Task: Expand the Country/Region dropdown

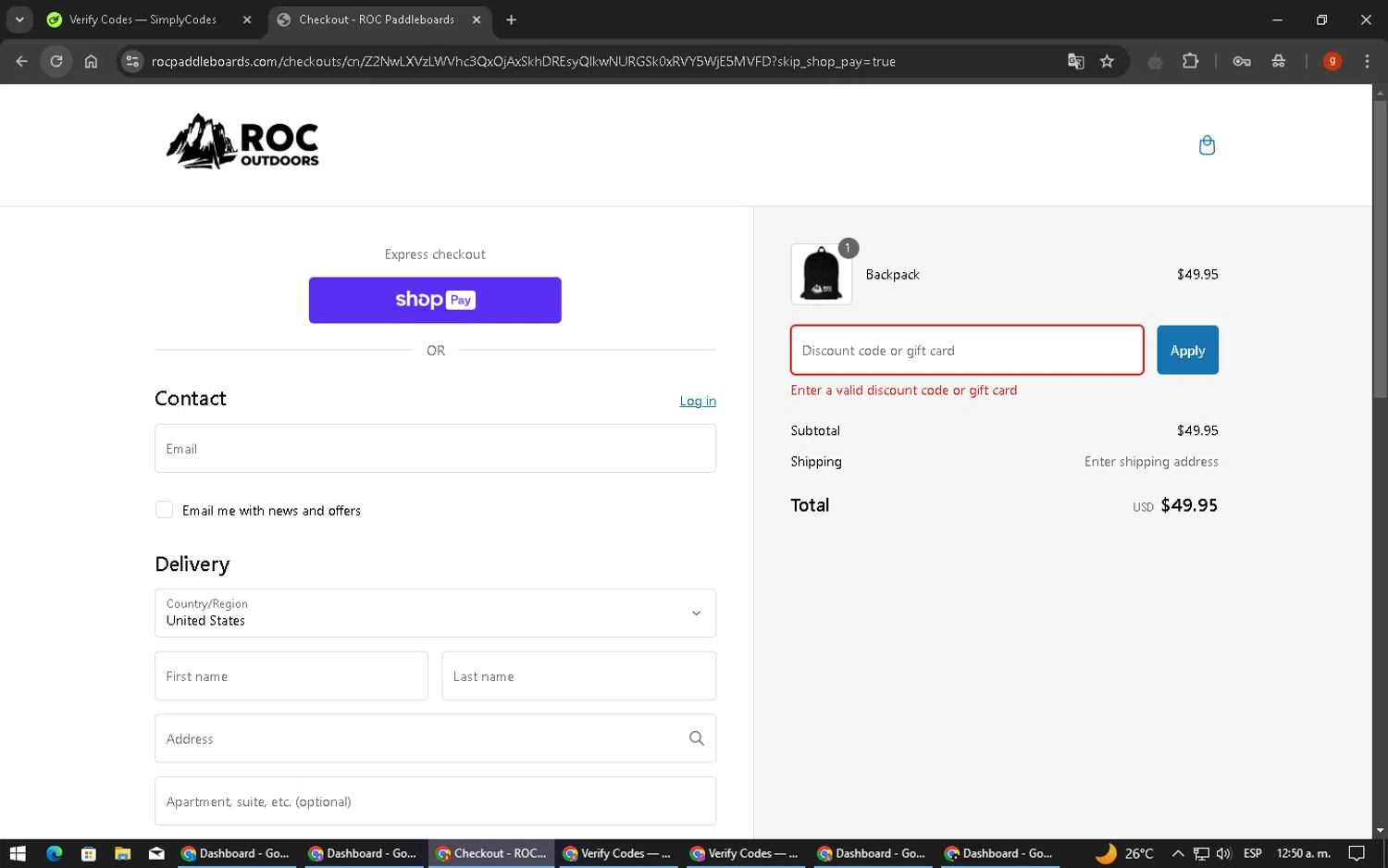Action: (435, 613)
